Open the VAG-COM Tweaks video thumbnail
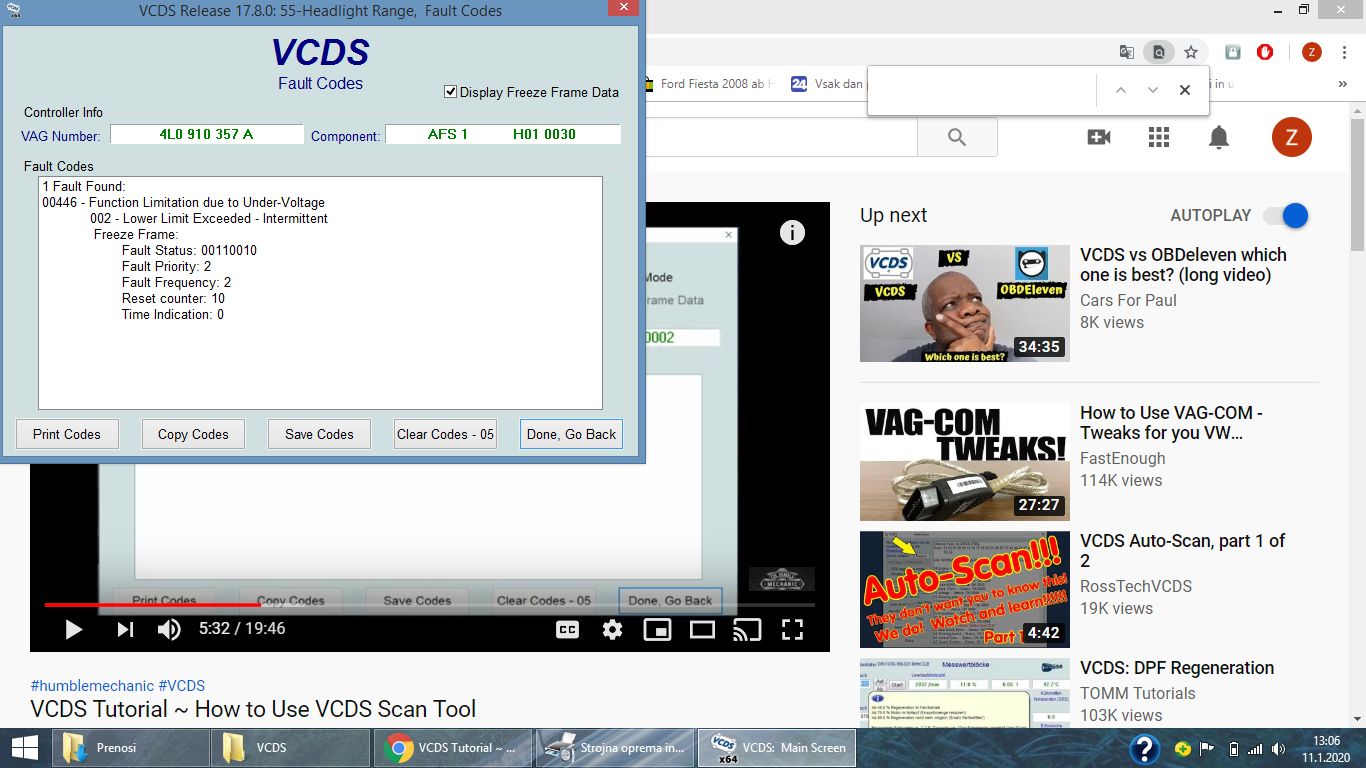Screen dimensions: 1366x768 click(965, 462)
